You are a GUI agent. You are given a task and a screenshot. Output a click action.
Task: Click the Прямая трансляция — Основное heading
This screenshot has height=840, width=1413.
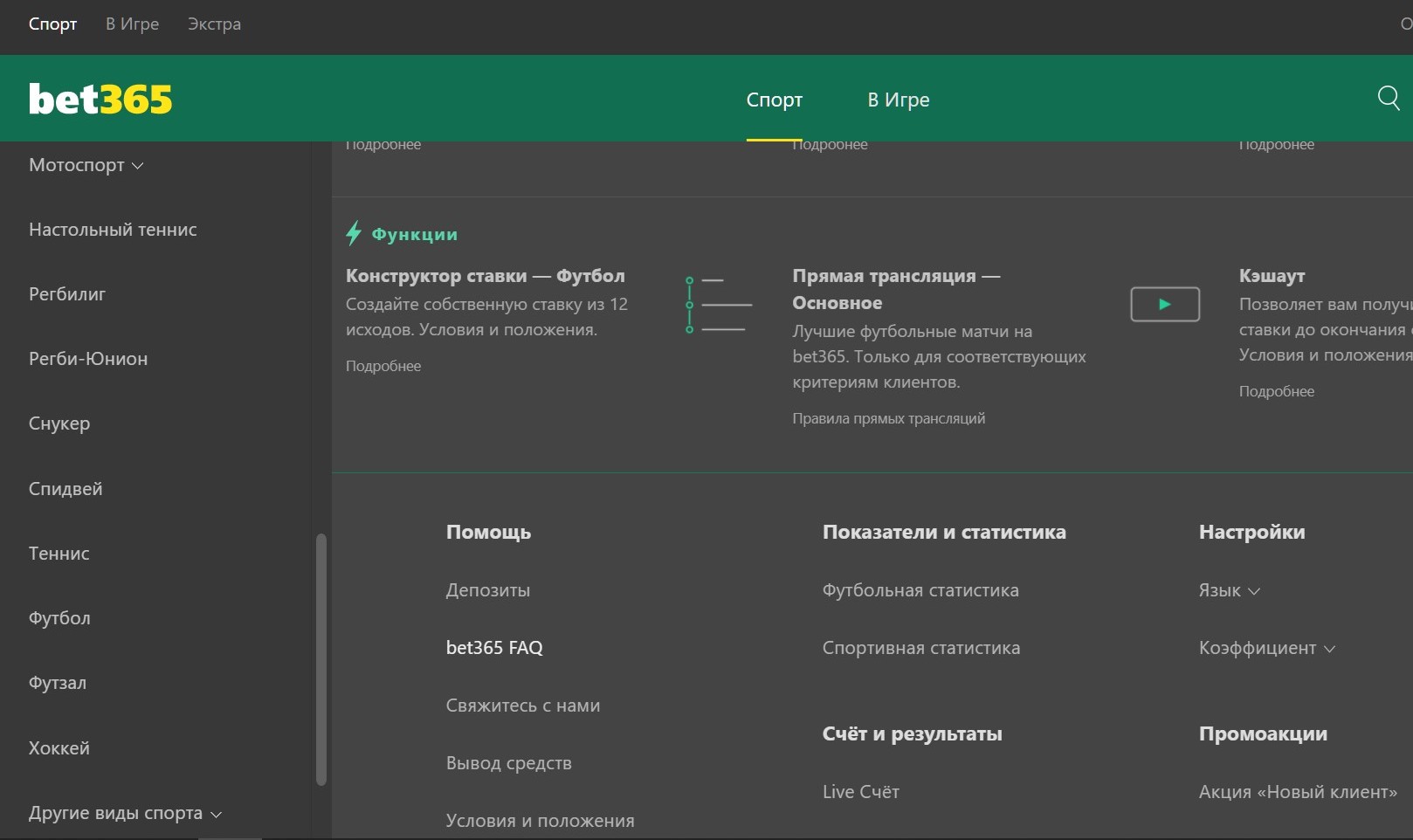coord(896,289)
